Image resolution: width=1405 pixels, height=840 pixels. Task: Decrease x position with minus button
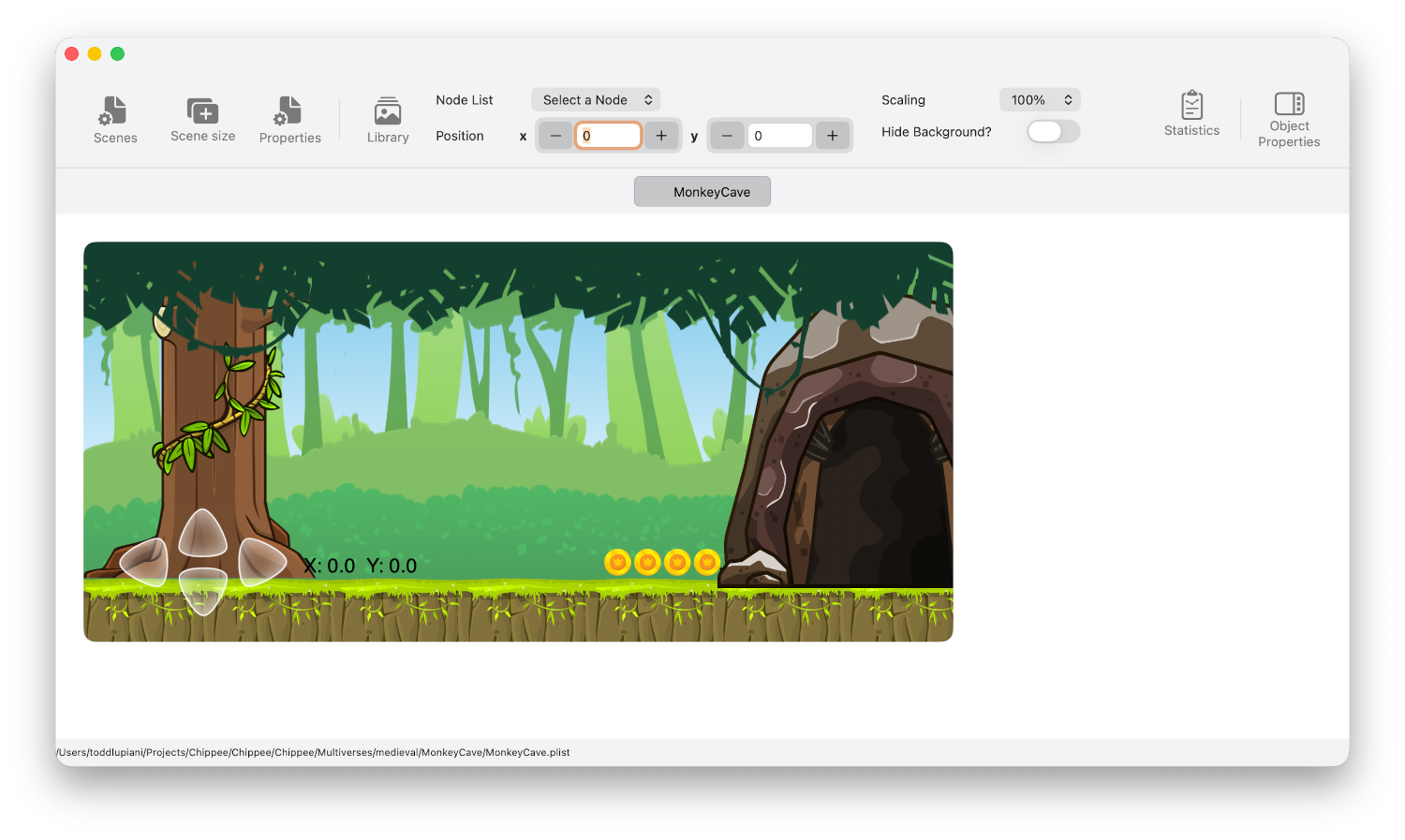click(x=555, y=136)
